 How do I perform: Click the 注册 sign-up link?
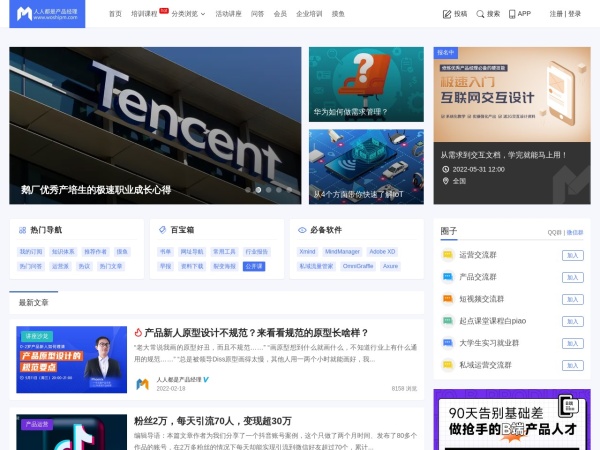click(556, 14)
